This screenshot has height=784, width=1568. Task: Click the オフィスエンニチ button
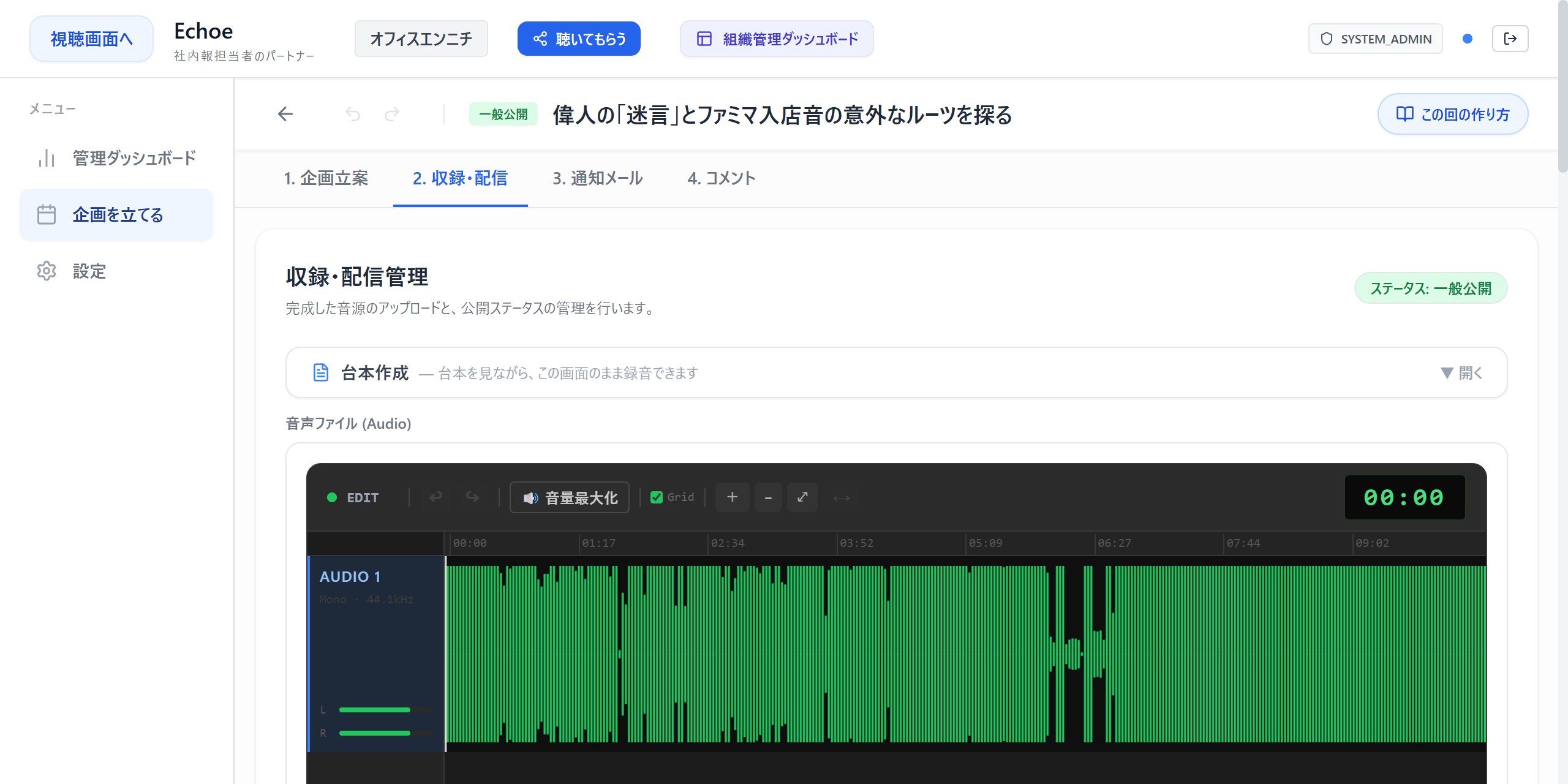pyautogui.click(x=421, y=39)
